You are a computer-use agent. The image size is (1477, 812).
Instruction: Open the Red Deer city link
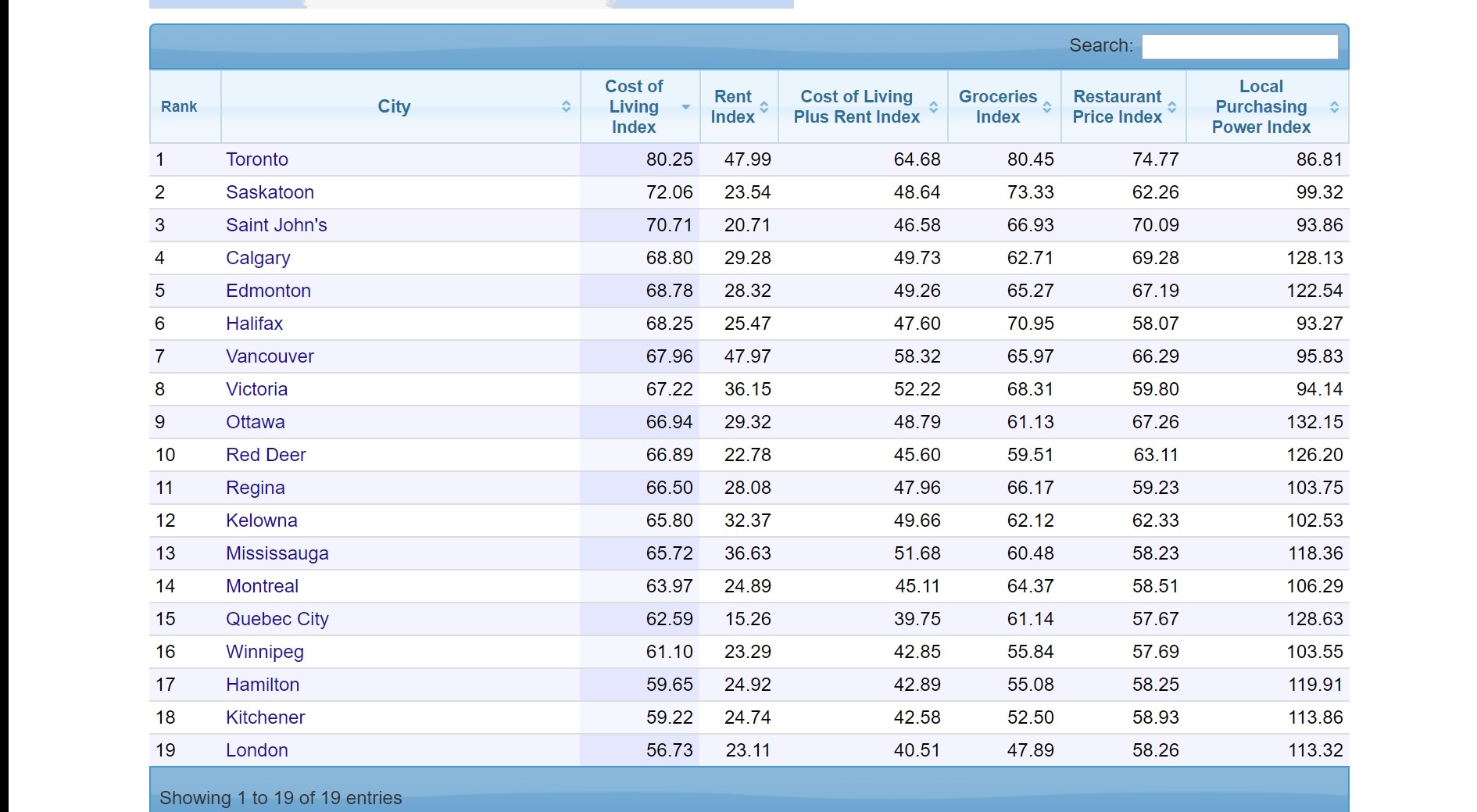click(266, 455)
